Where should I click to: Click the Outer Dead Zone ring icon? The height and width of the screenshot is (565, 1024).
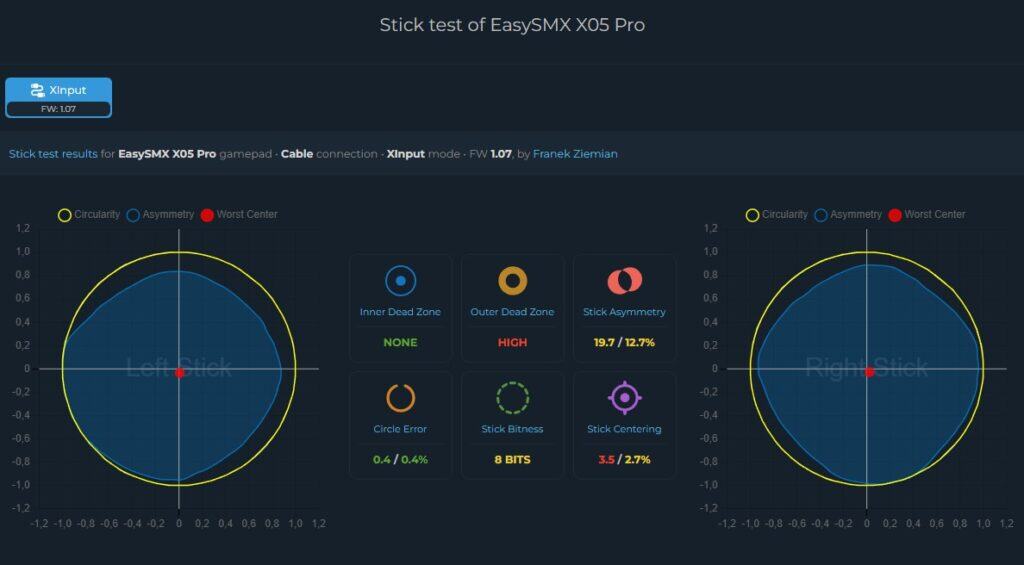pyautogui.click(x=512, y=281)
